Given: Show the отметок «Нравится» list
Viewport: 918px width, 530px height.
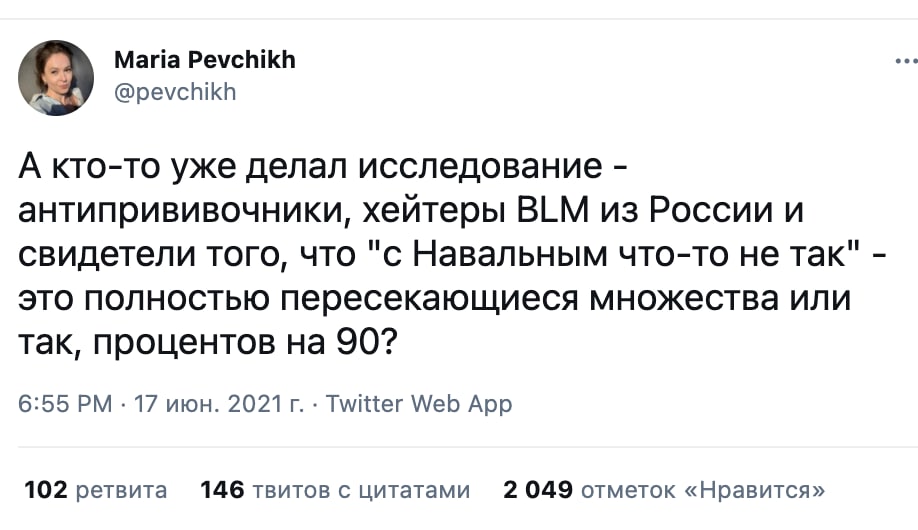Looking at the screenshot, I should [x=703, y=490].
